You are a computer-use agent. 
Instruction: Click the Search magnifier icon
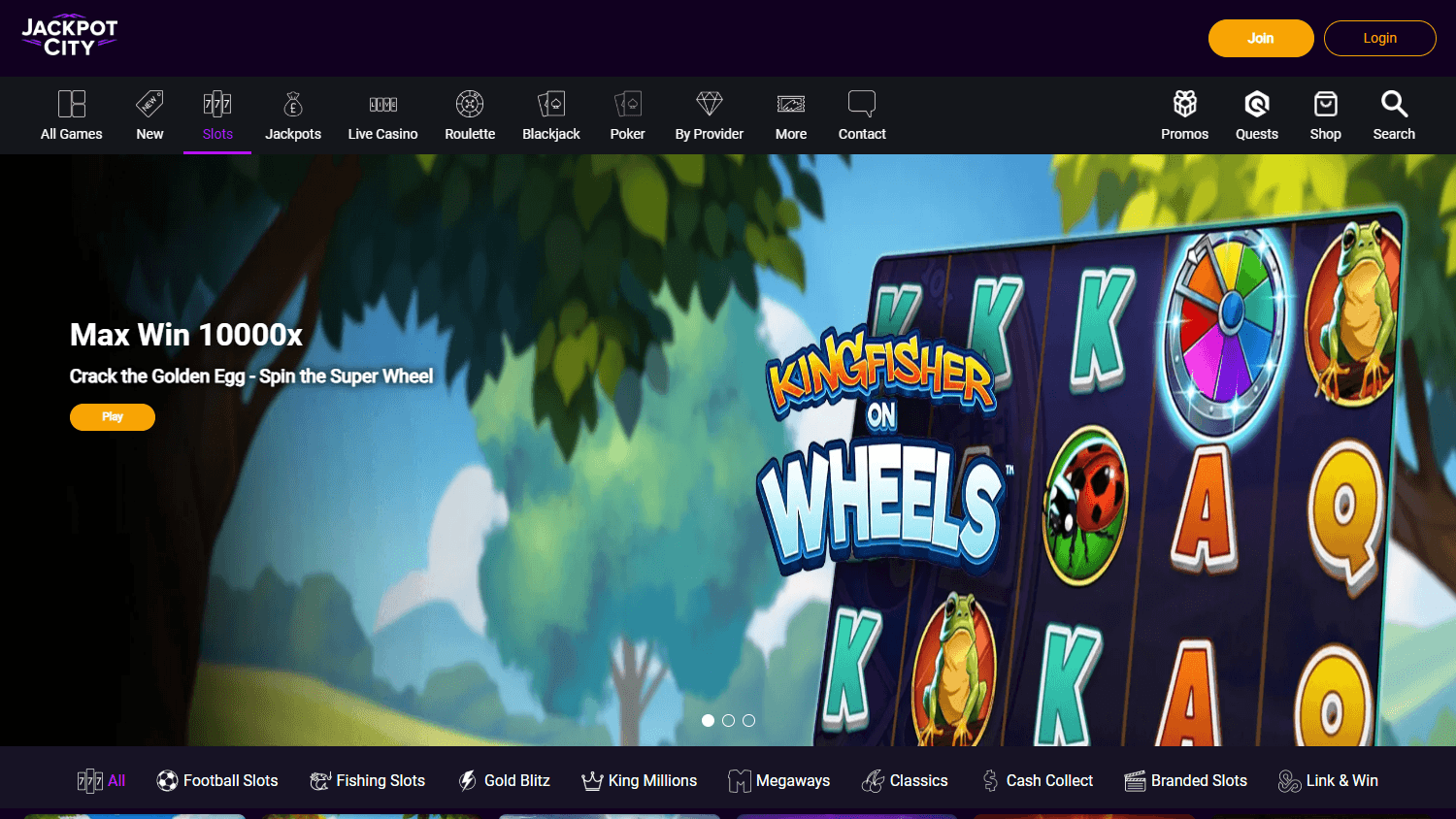click(x=1394, y=104)
